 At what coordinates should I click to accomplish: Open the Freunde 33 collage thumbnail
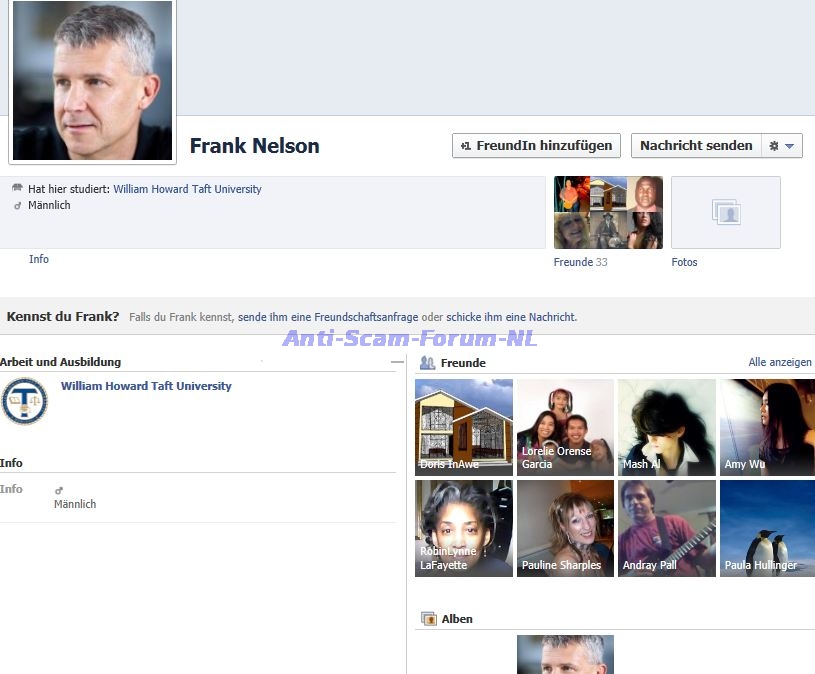608,213
